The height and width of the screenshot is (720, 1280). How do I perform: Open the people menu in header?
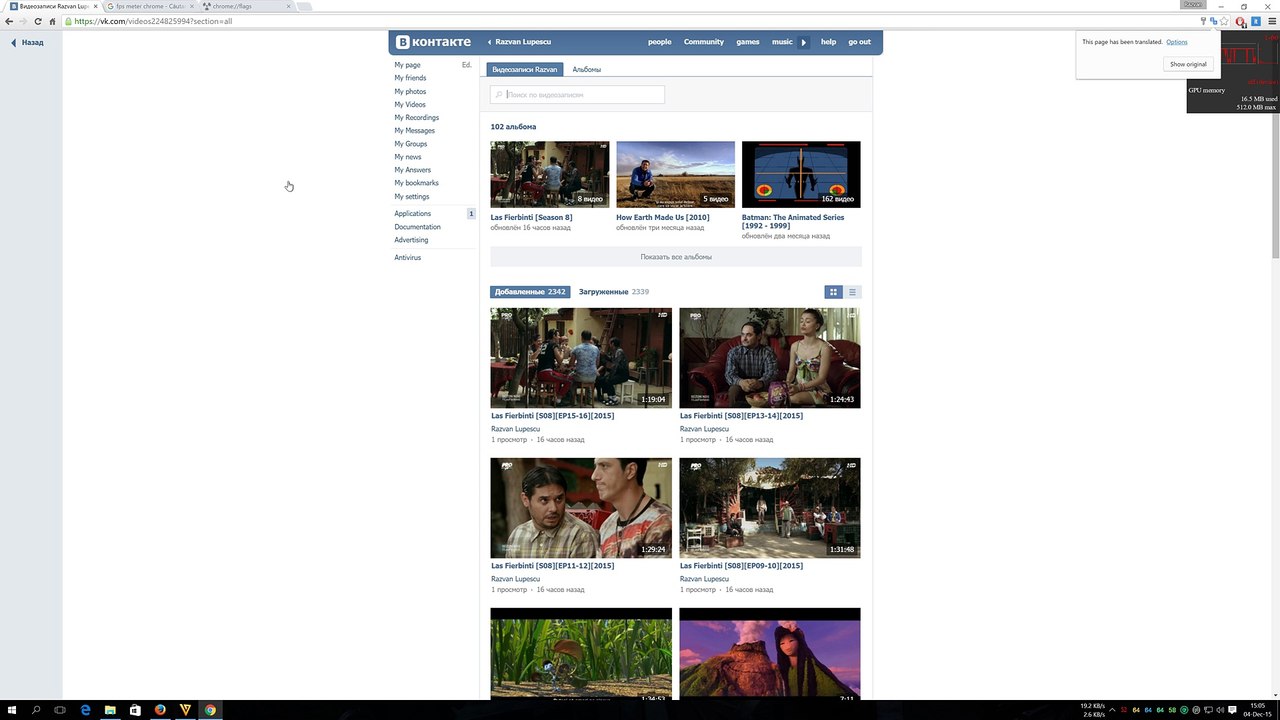pos(660,42)
